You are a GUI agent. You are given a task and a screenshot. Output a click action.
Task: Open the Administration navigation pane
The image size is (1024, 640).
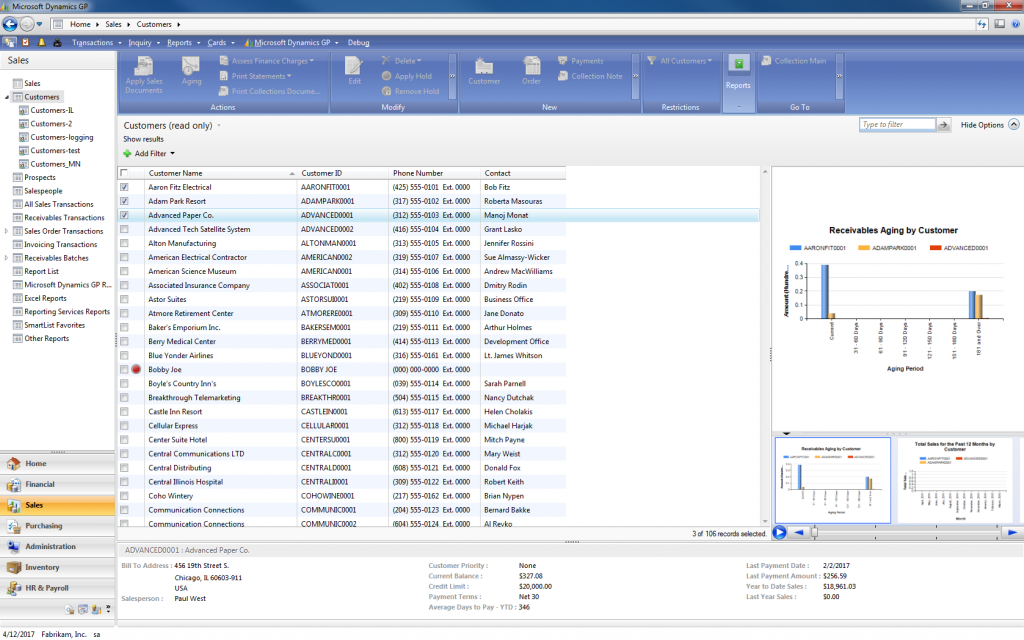tap(57, 547)
